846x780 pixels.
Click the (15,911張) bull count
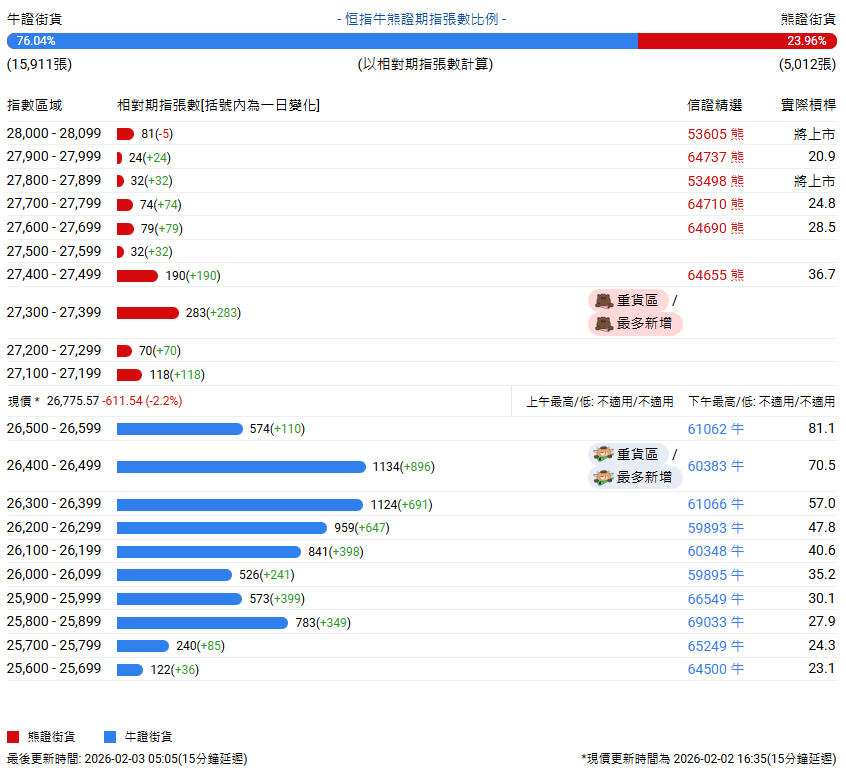pos(39,64)
